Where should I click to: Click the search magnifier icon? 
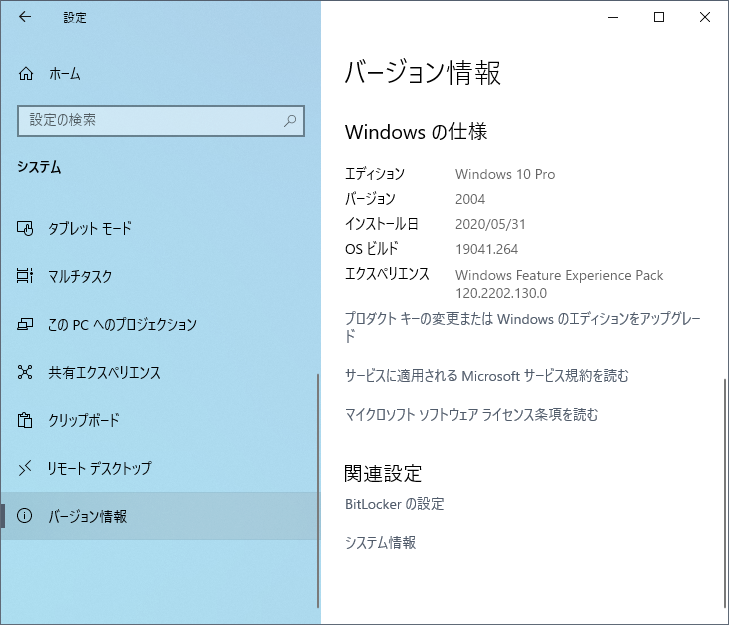290,121
